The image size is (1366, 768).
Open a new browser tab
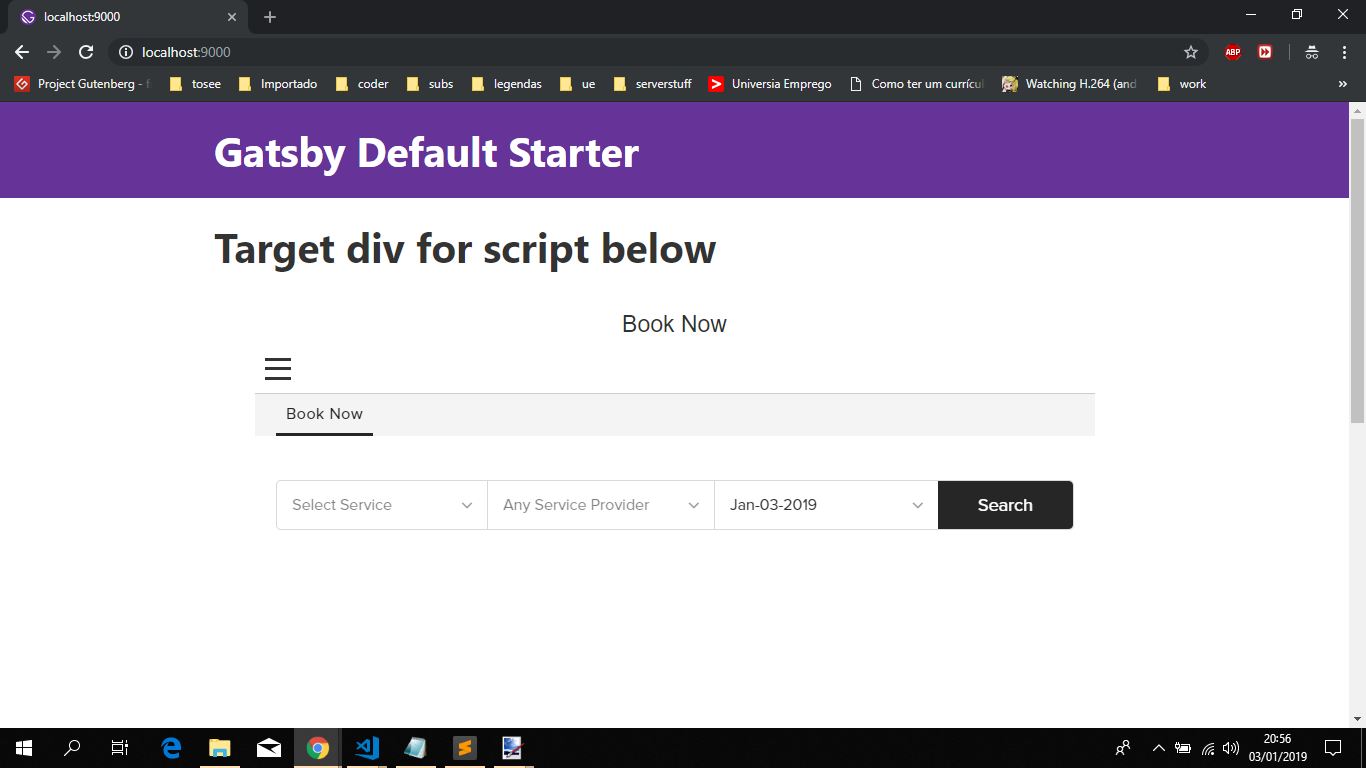coord(270,17)
